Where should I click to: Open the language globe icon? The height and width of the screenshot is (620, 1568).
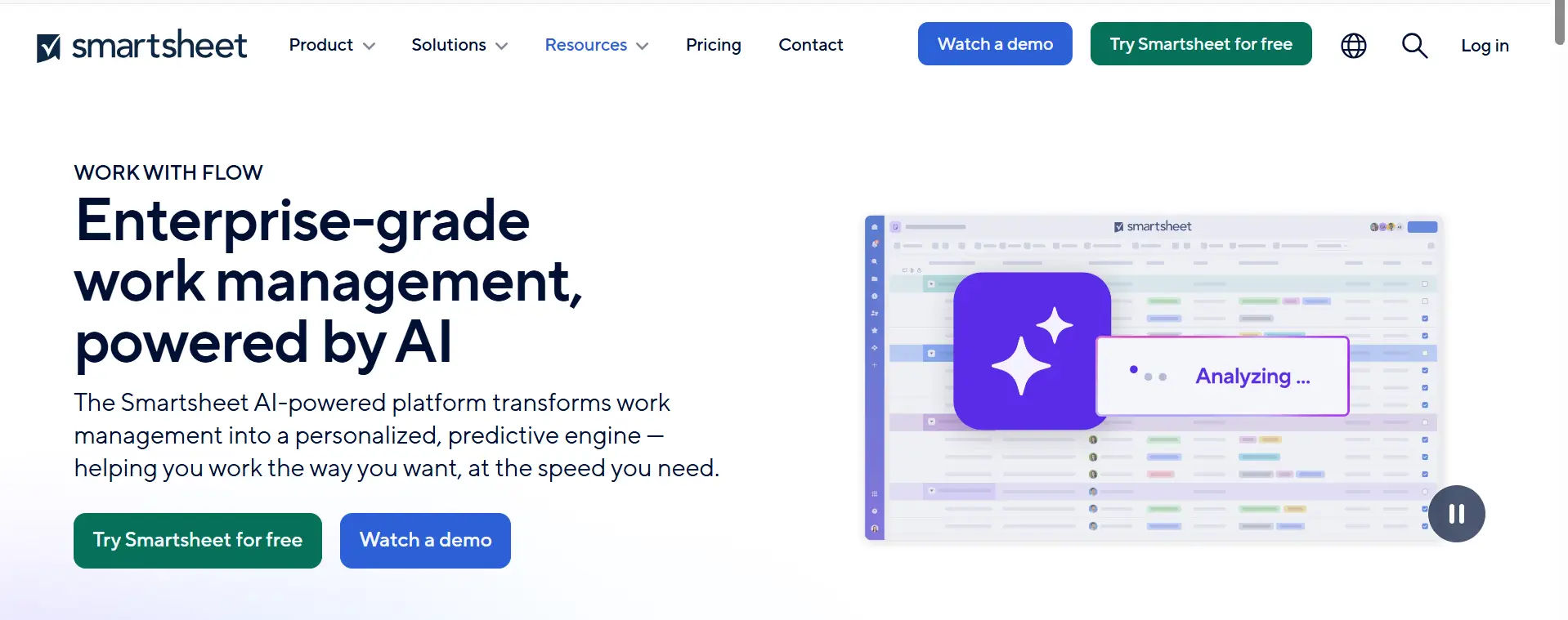(x=1353, y=46)
